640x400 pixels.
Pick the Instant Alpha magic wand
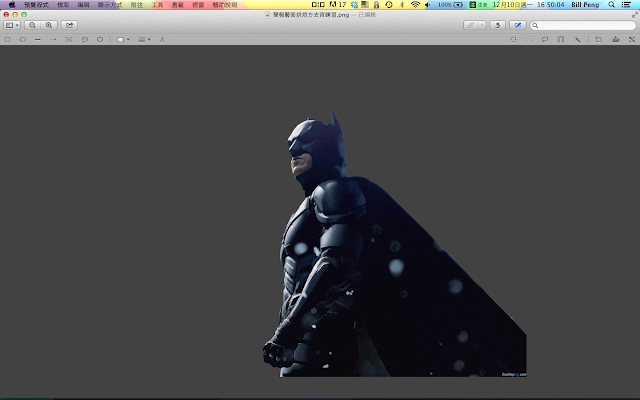pos(577,40)
